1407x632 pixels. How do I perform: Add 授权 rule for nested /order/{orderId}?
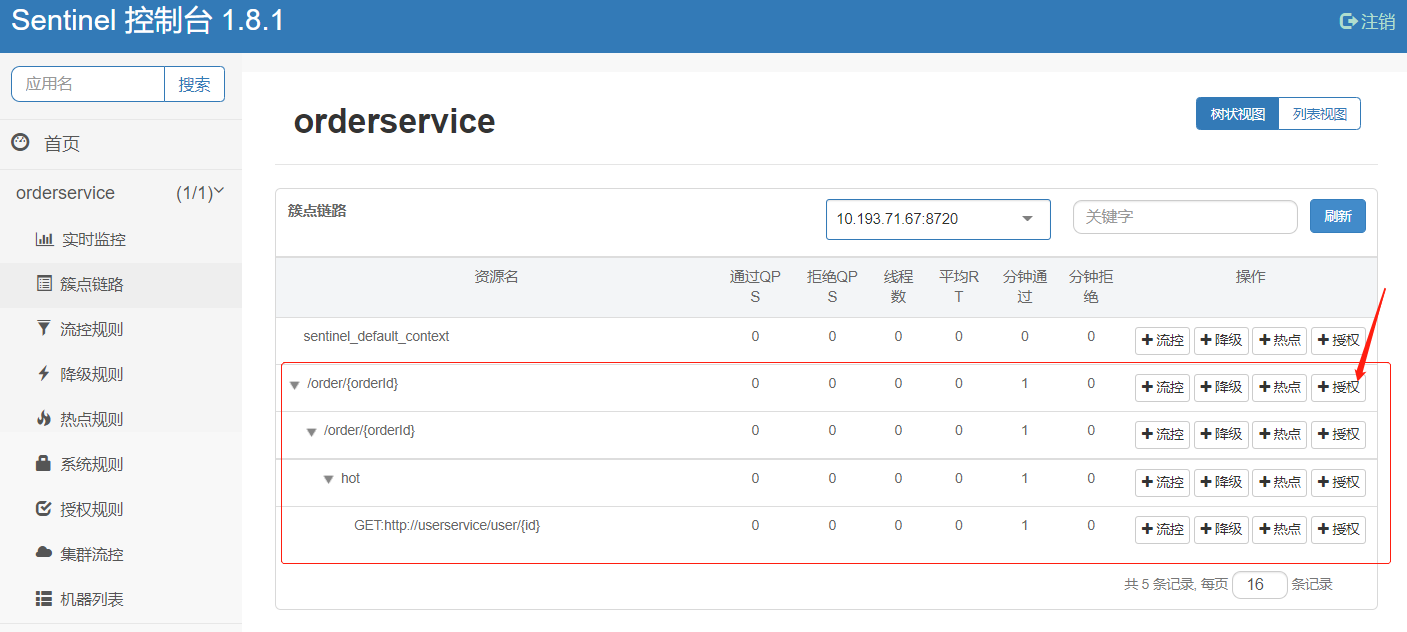1338,434
